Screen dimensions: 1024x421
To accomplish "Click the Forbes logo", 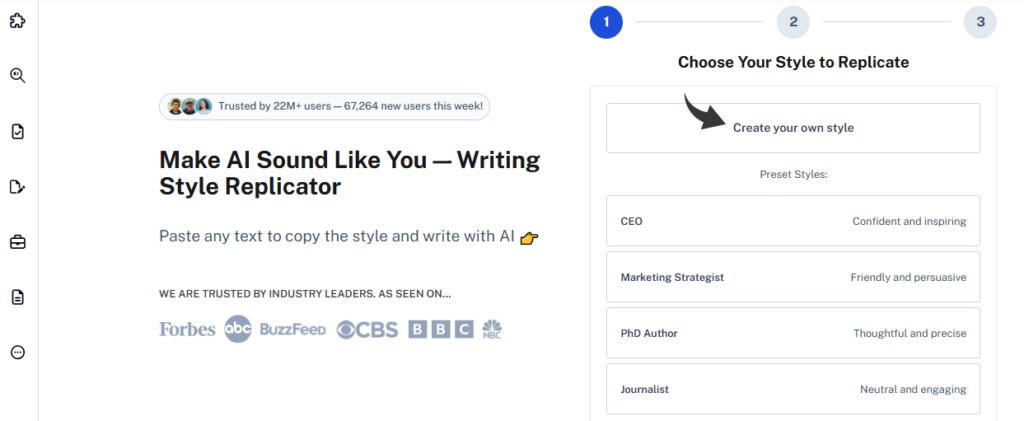I will click(187, 329).
